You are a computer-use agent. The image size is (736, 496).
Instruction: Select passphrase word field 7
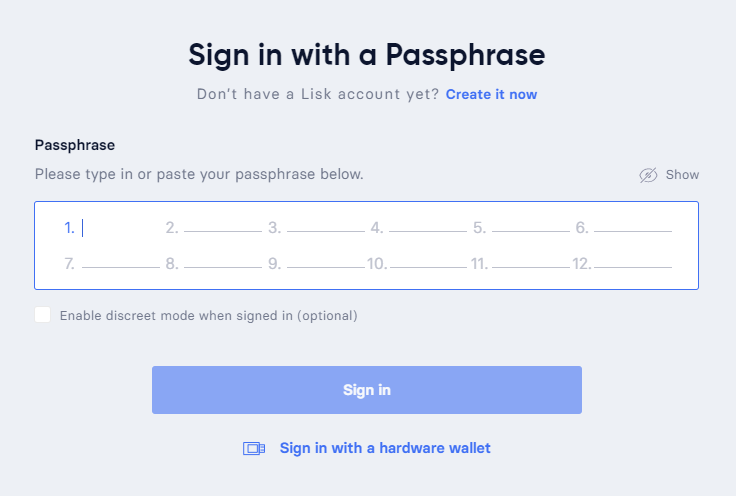[121, 263]
